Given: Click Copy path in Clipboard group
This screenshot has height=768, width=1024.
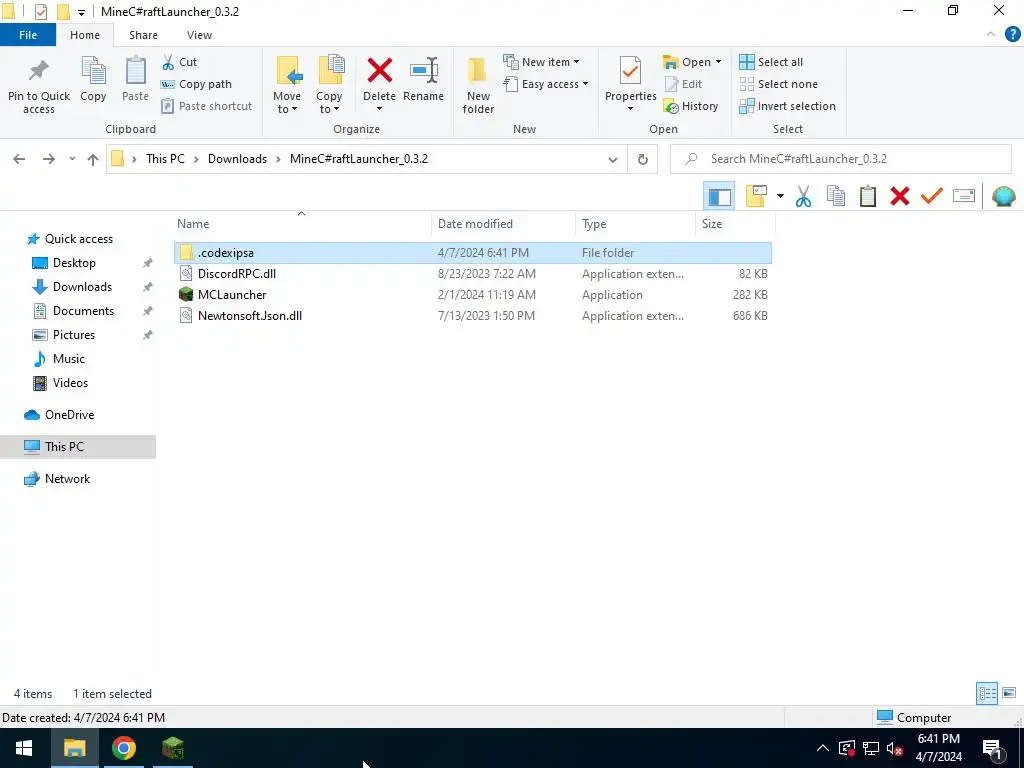Looking at the screenshot, I should [x=197, y=84].
